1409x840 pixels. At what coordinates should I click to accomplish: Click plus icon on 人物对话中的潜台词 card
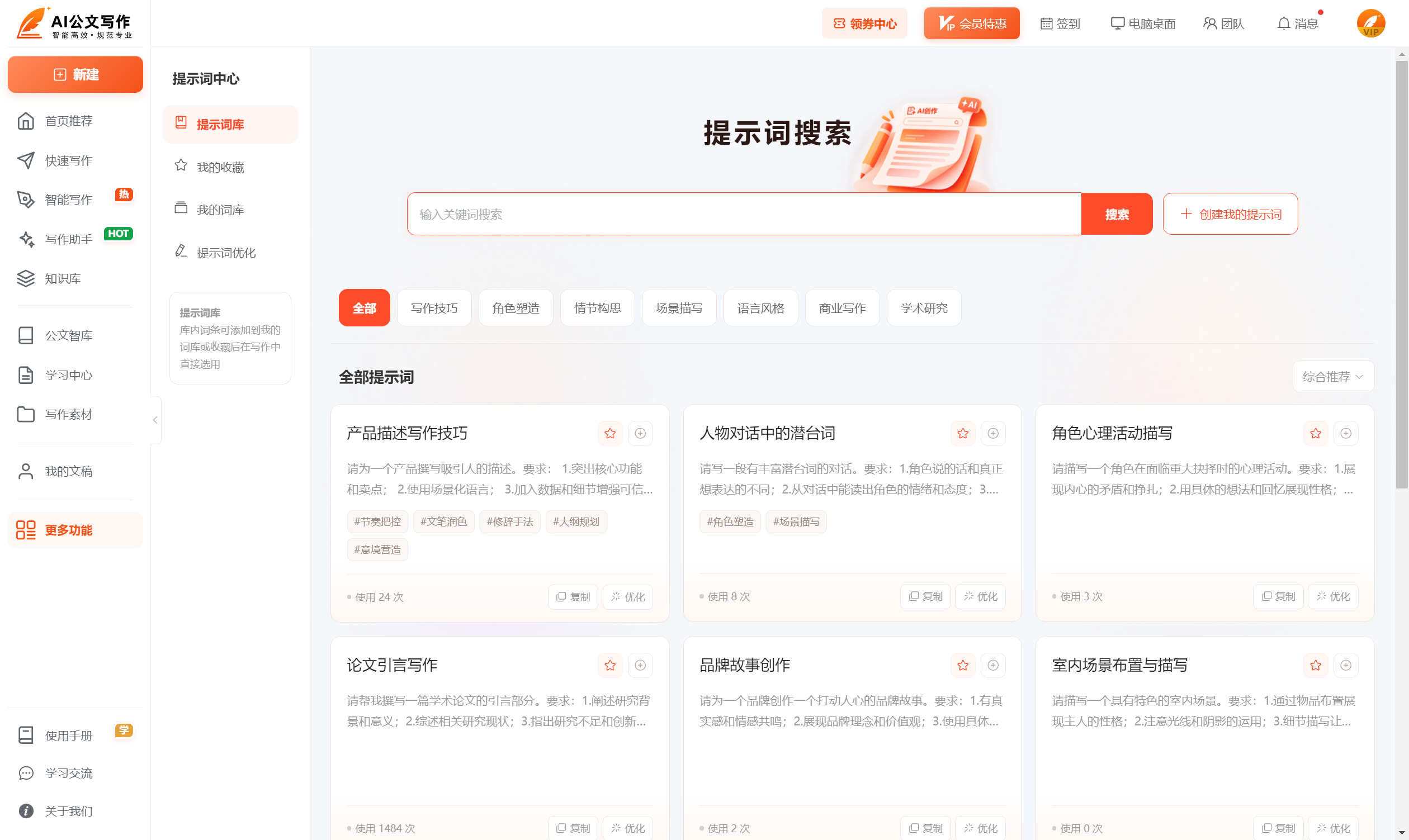tap(993, 434)
